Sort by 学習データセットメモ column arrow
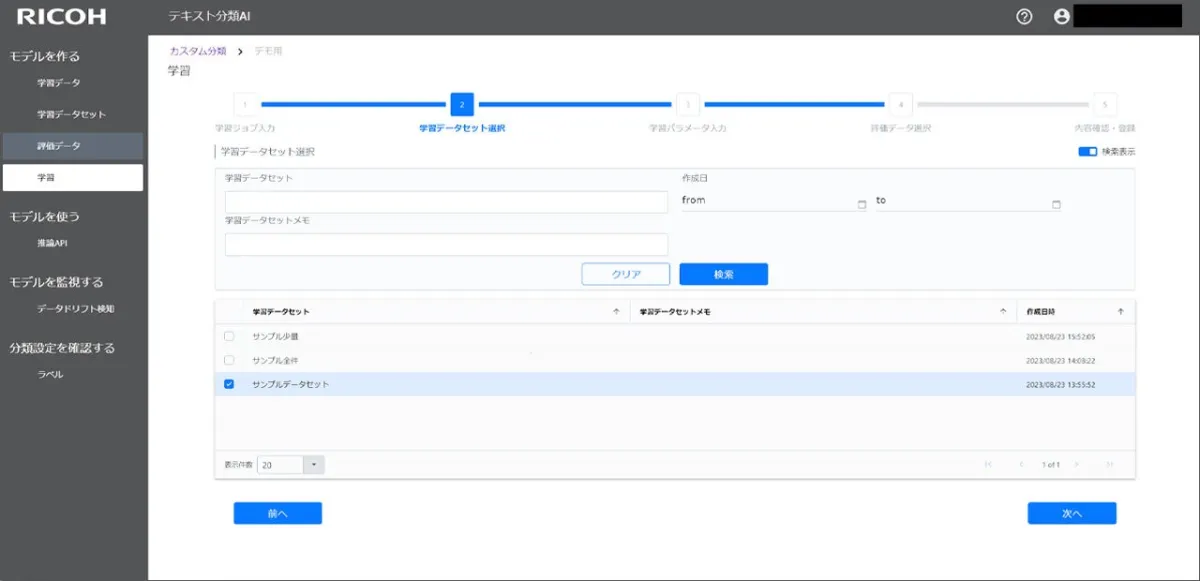Image resolution: width=1200 pixels, height=581 pixels. click(1003, 312)
